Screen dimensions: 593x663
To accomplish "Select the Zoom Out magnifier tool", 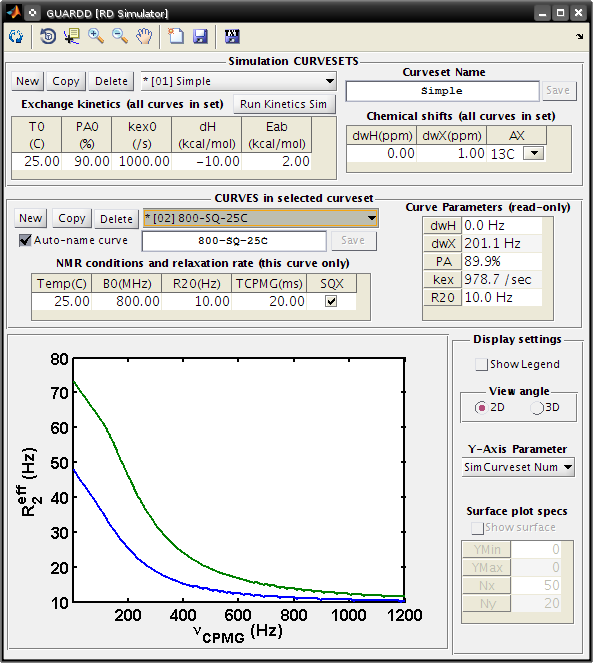I will (120, 36).
